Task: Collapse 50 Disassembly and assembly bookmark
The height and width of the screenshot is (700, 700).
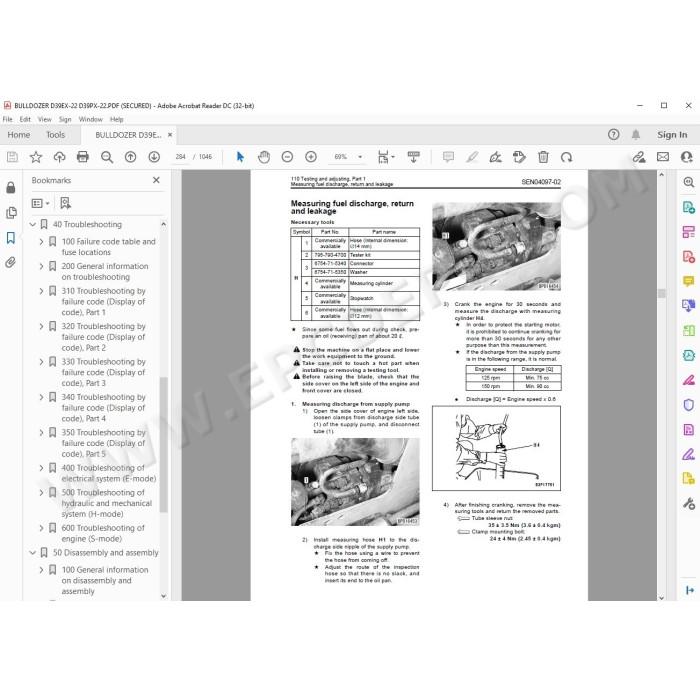Action: [33, 553]
